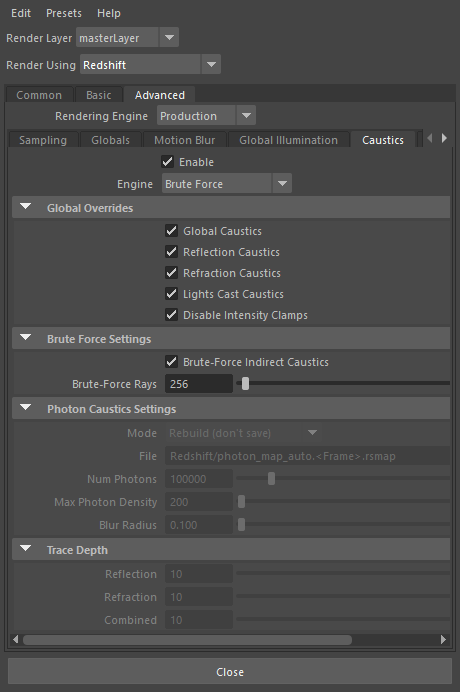Toggle the caustics Enable checkbox
This screenshot has width=460, height=692.
(167, 162)
